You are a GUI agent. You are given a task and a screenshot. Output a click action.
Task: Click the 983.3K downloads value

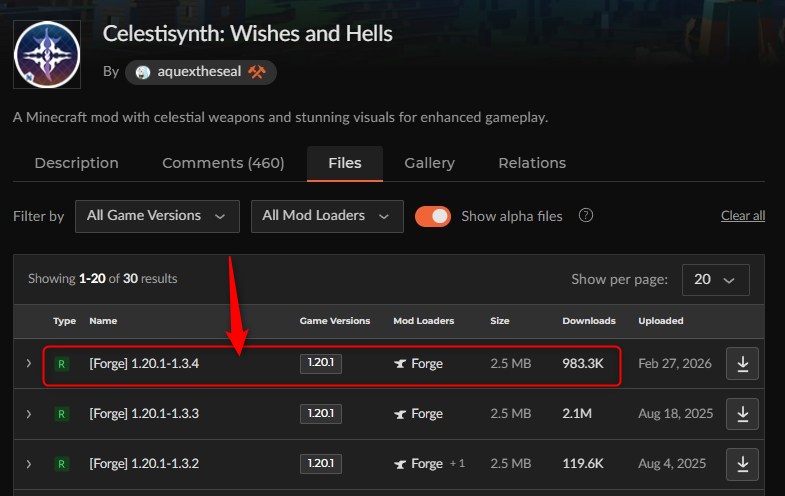tap(583, 363)
